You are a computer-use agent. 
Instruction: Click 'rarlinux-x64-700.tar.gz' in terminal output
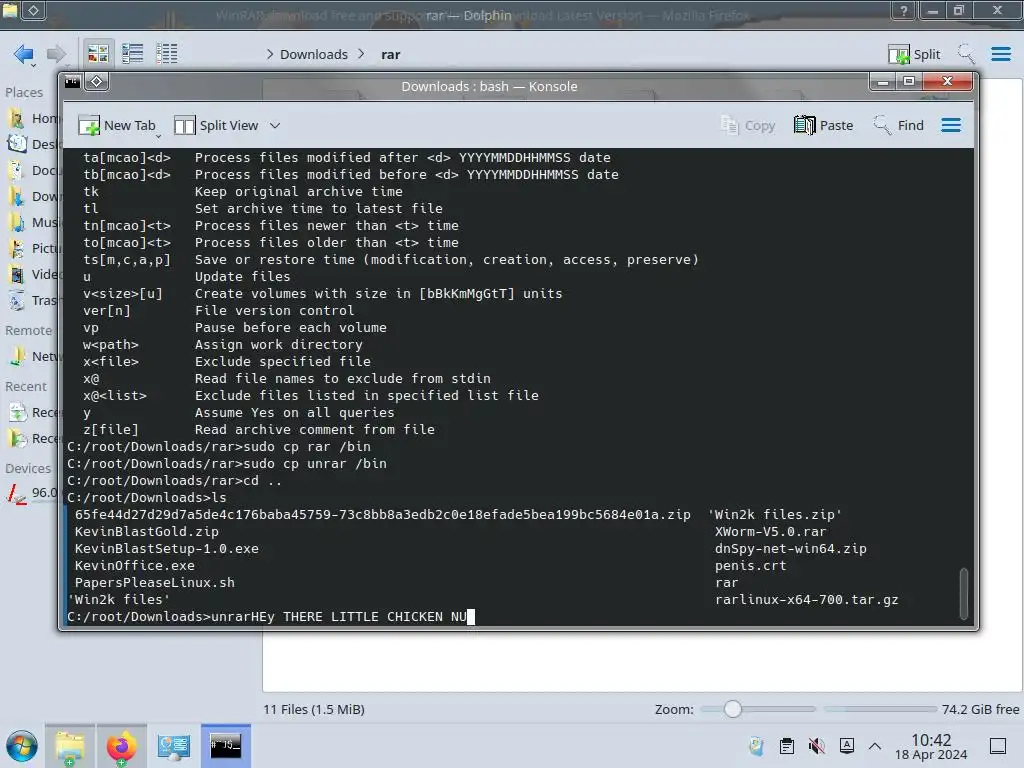point(807,600)
